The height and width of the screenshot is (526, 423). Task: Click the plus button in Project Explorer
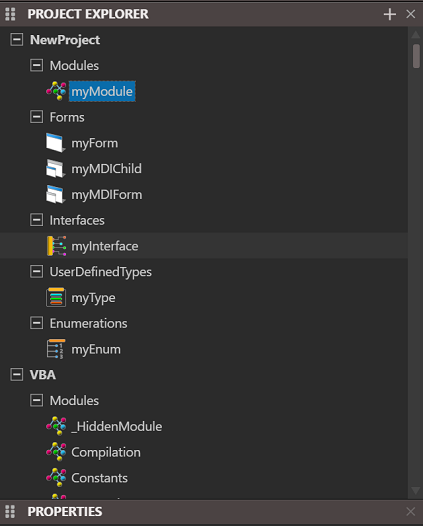389,14
